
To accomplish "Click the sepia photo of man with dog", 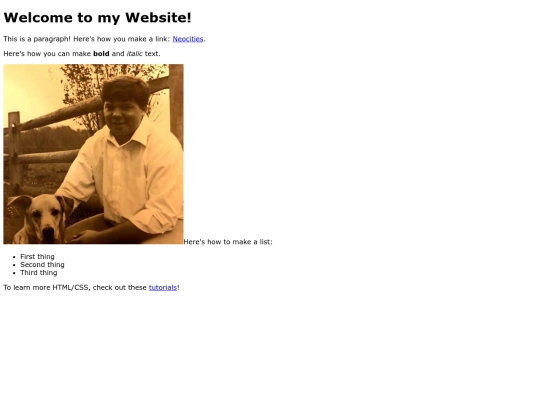I will [x=93, y=154].
